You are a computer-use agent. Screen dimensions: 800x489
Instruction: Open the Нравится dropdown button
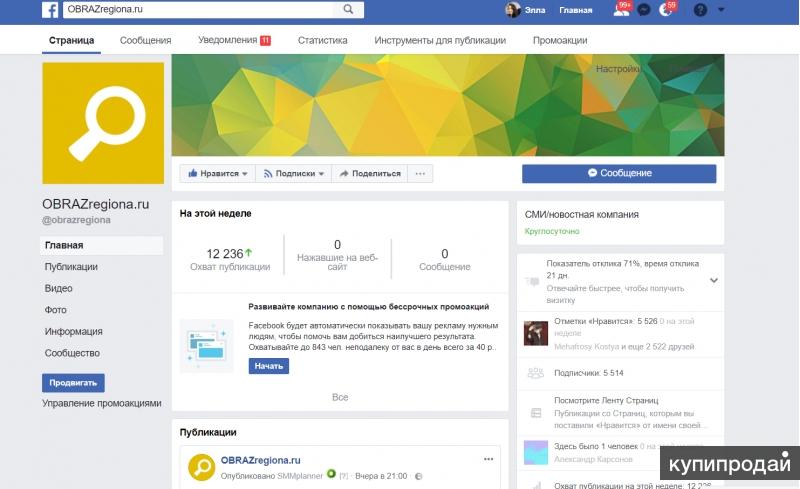217,174
